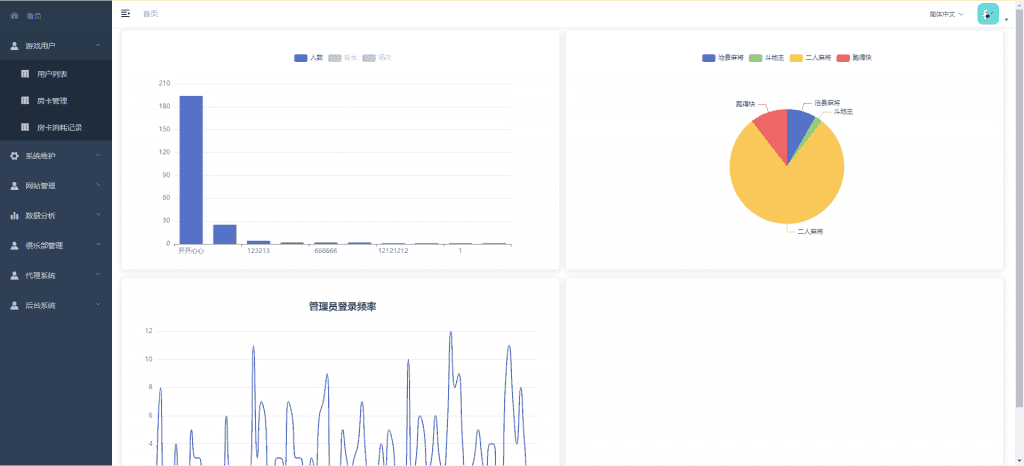This screenshot has width=1024, height=466.
Task: Click the 123213 x-axis label
Action: (x=259, y=251)
